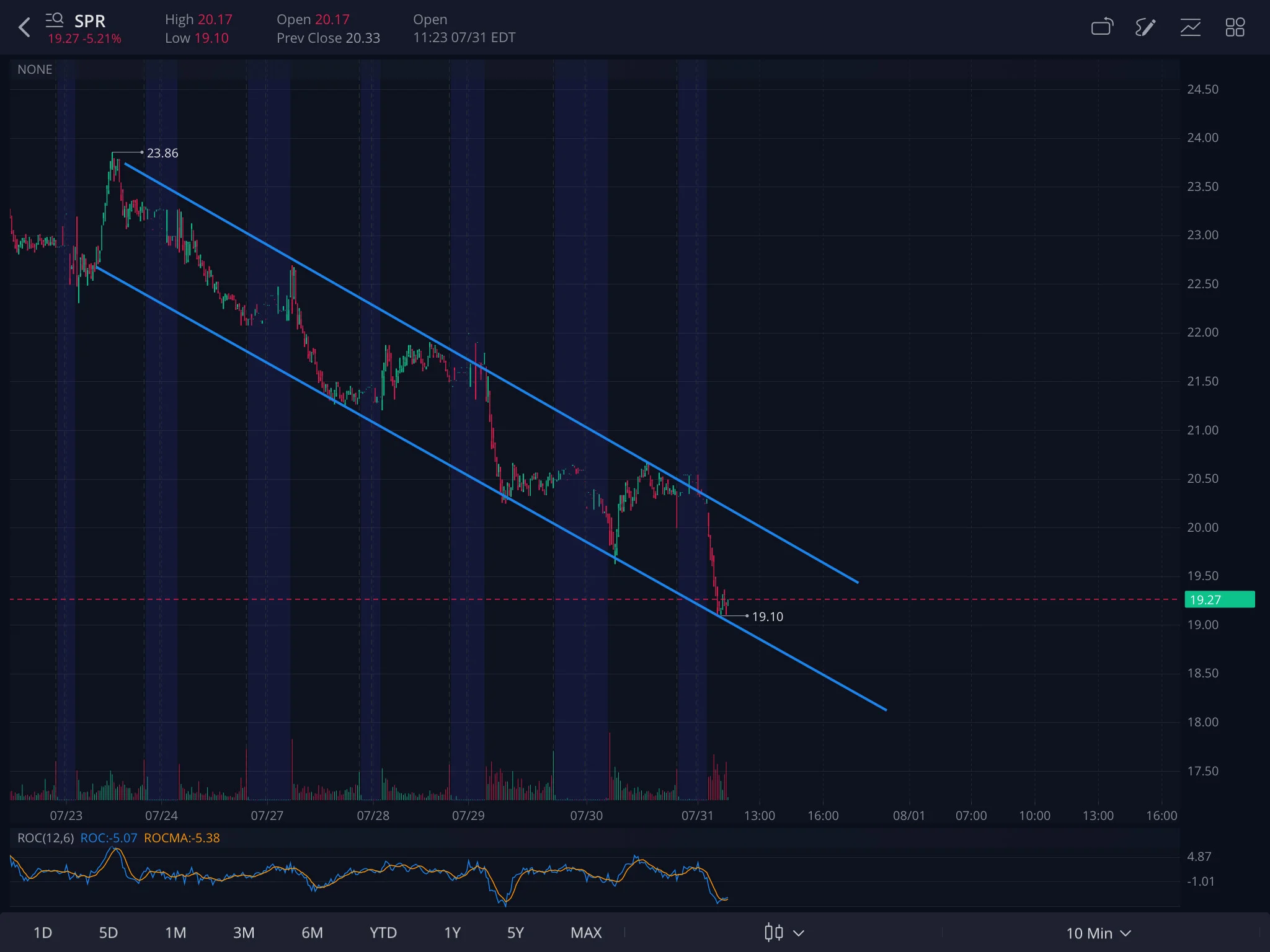This screenshot has width=1270, height=952.
Task: Show the 5Y range
Action: [x=515, y=933]
